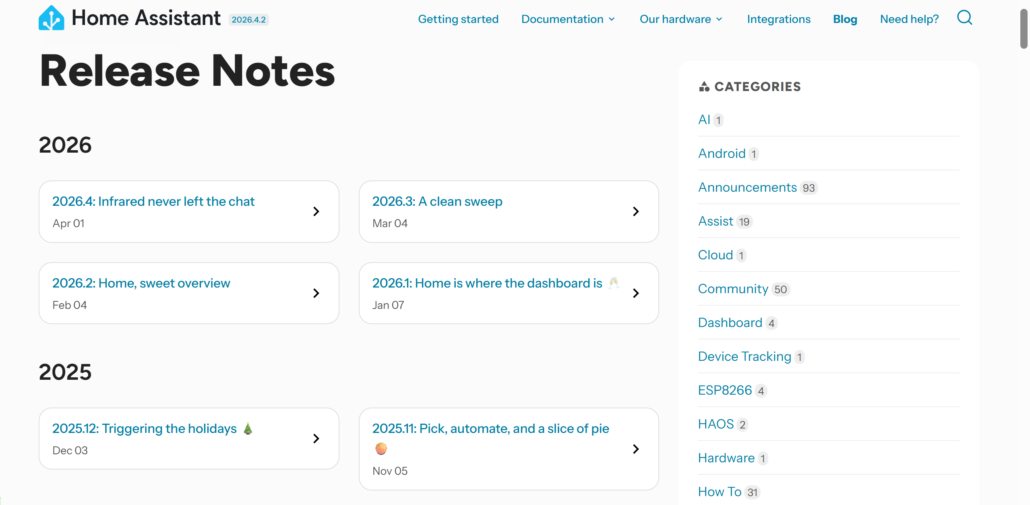Select the Announcements category
Screen dimensions: 1030x505
click(748, 187)
